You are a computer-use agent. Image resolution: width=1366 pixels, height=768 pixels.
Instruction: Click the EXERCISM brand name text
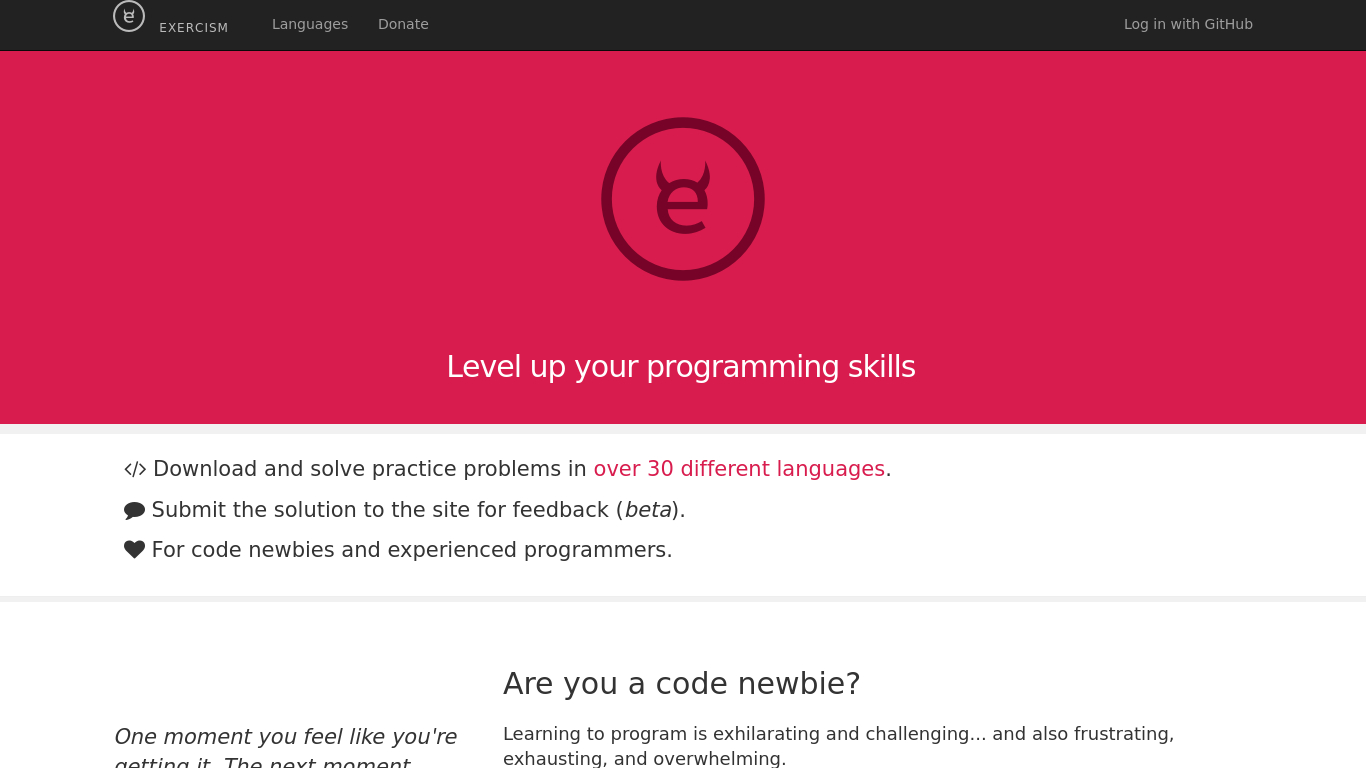tap(194, 28)
